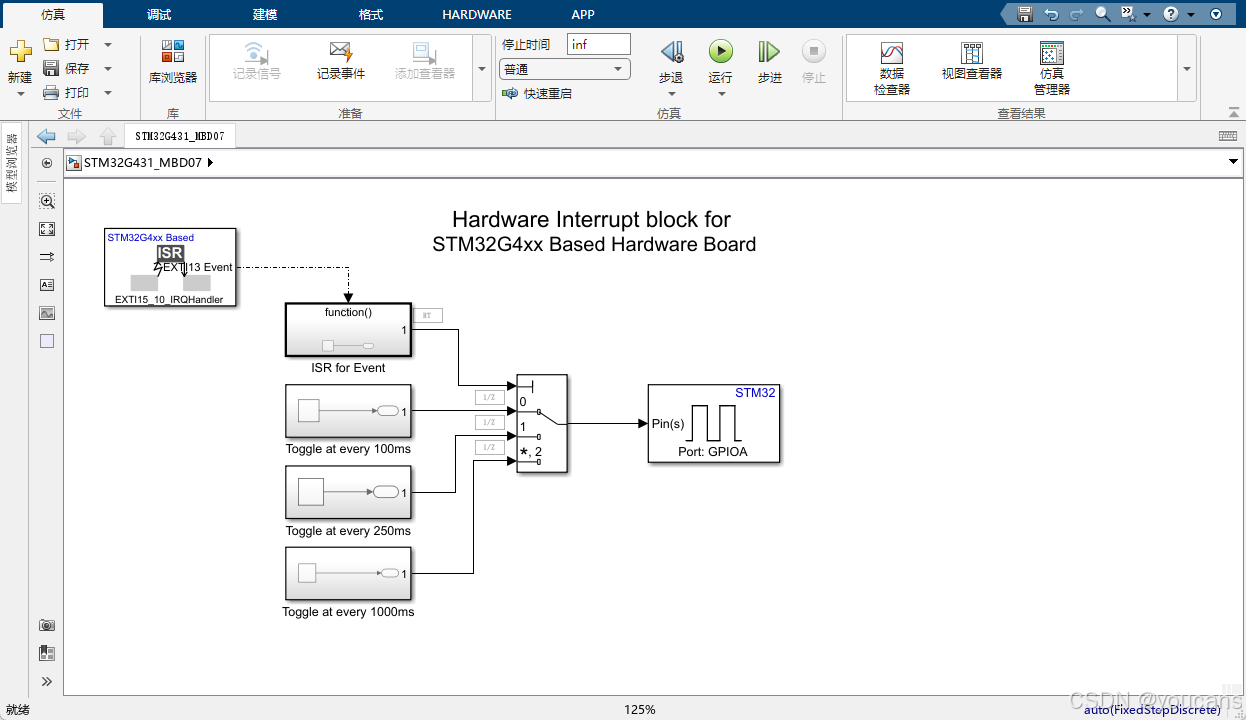This screenshot has width=1246, height=720.
Task: Click the 步进 step forward icon
Action: 768,52
